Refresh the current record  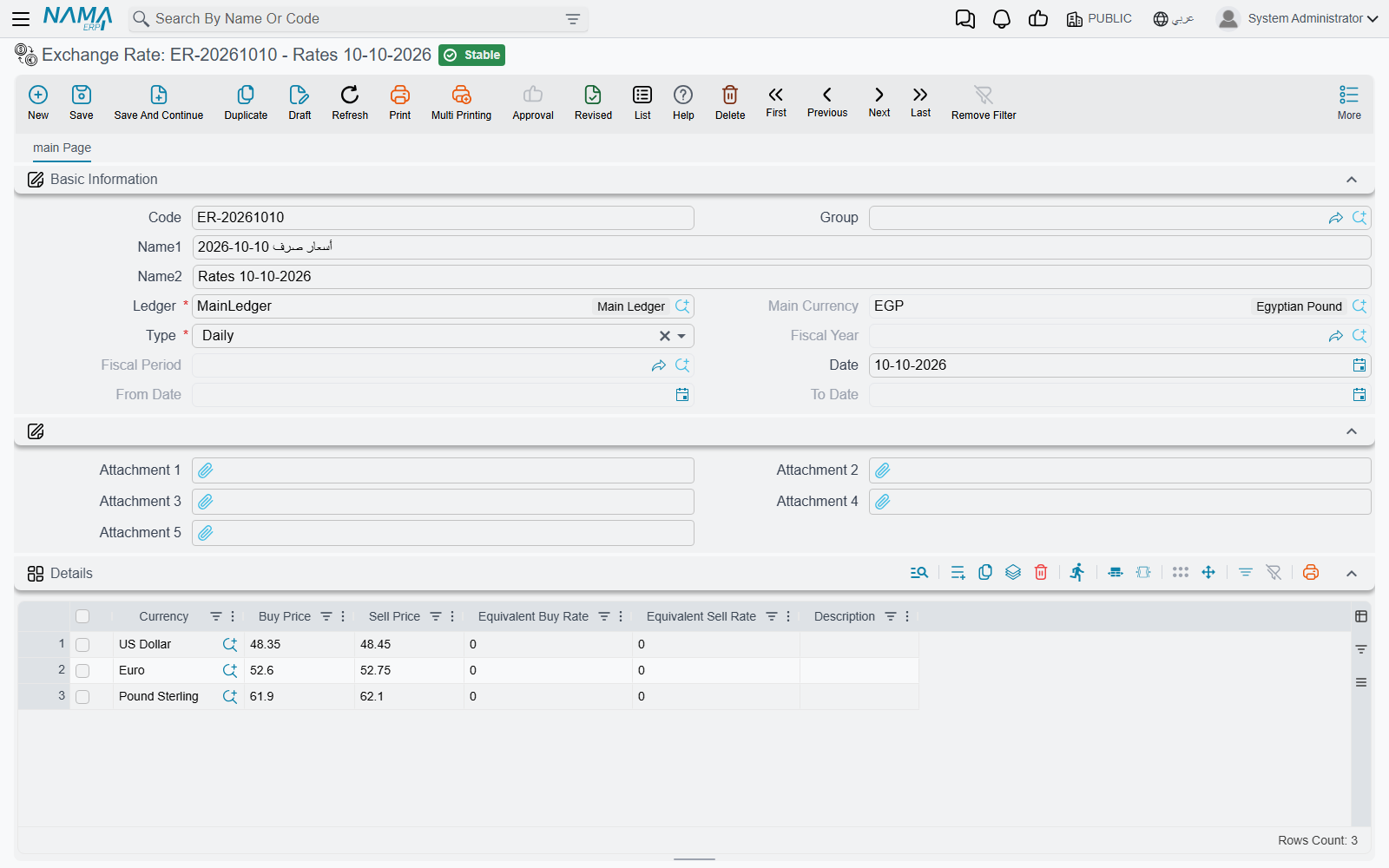point(350,95)
